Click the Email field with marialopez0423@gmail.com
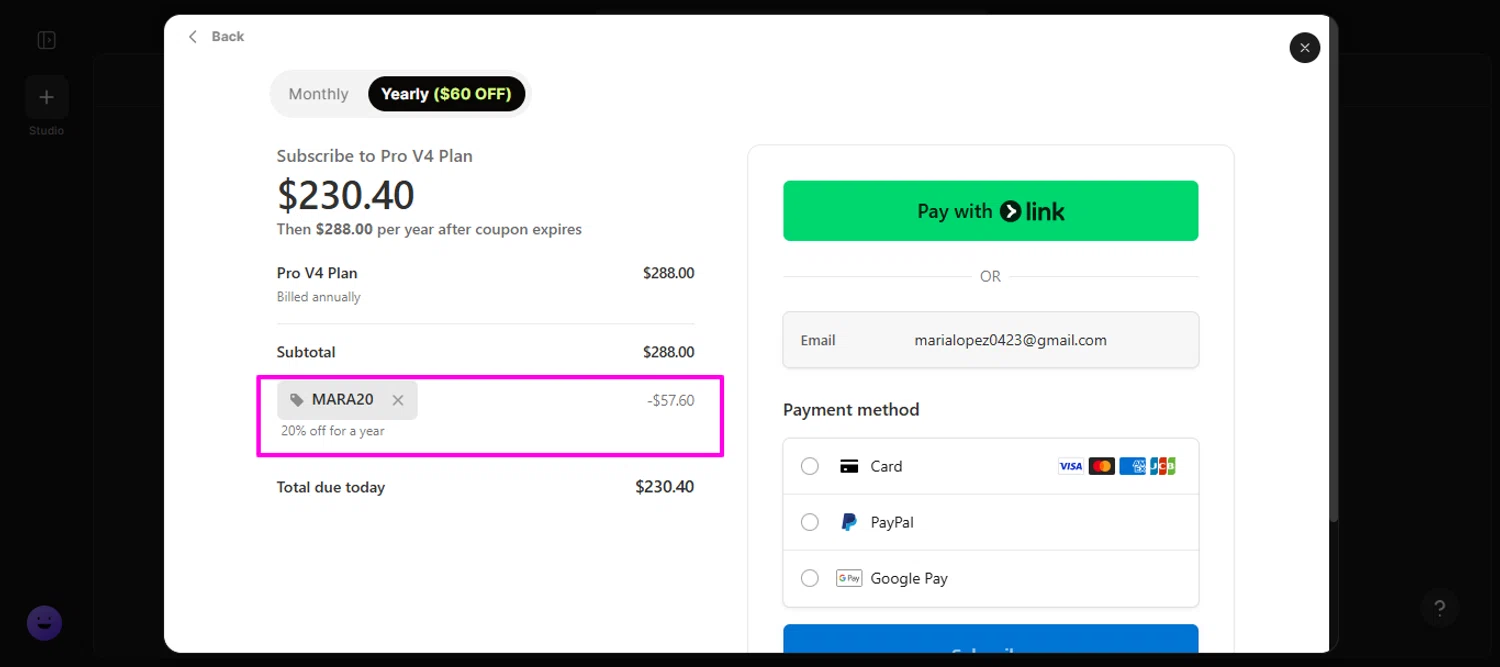The image size is (1500, 667). tap(990, 340)
